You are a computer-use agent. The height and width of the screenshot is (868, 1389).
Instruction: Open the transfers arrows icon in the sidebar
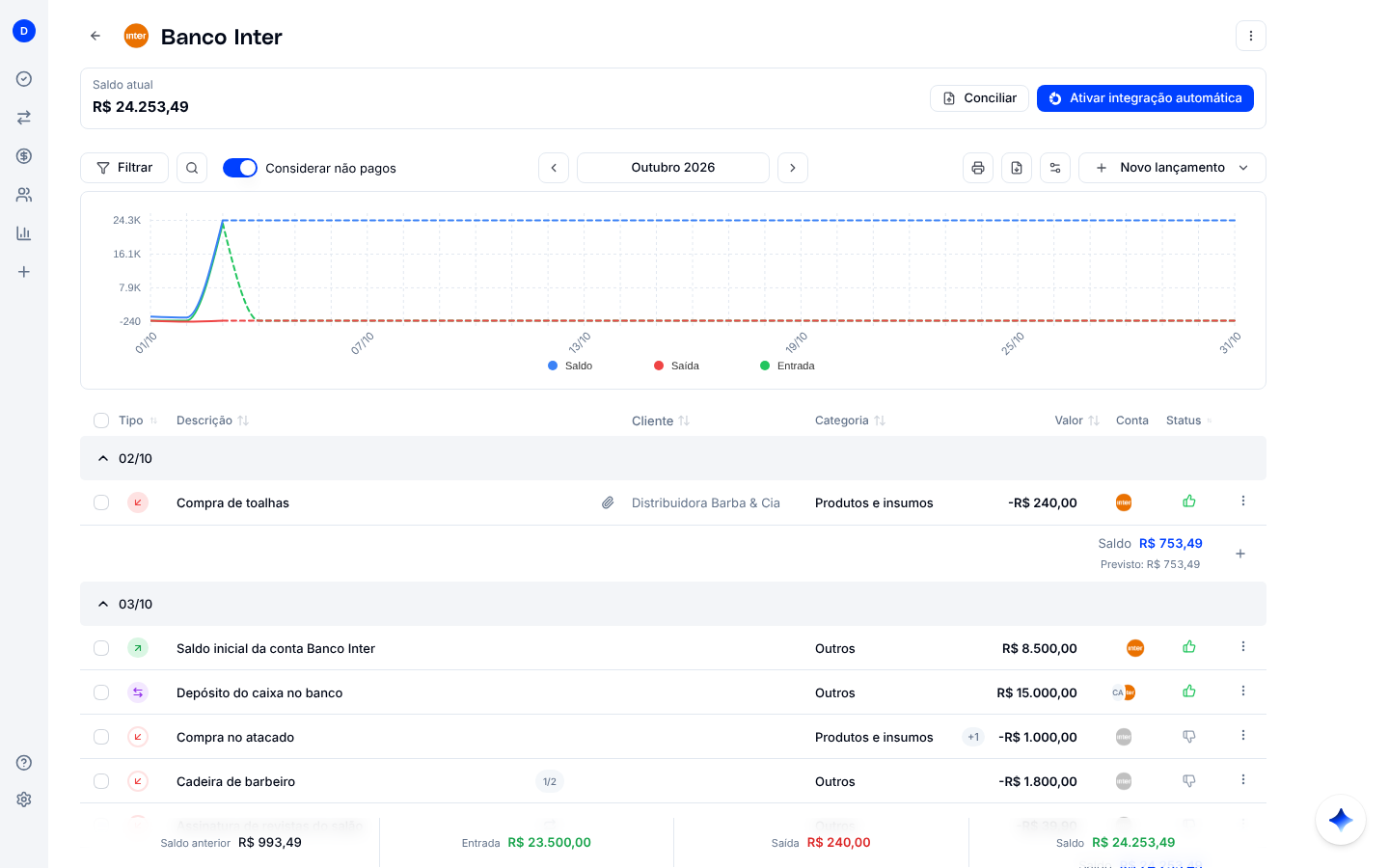coord(24,118)
